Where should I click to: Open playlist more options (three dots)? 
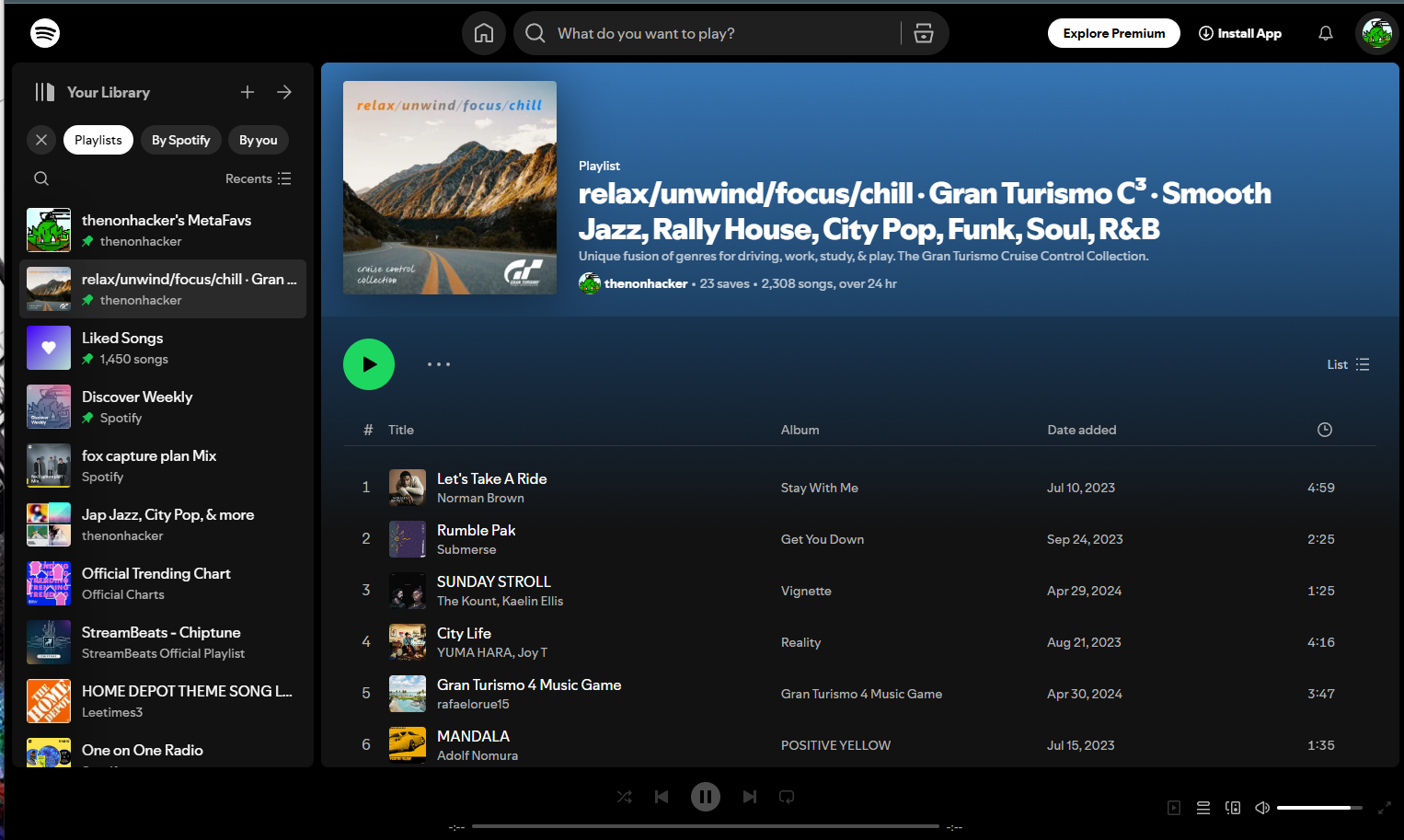(x=439, y=364)
